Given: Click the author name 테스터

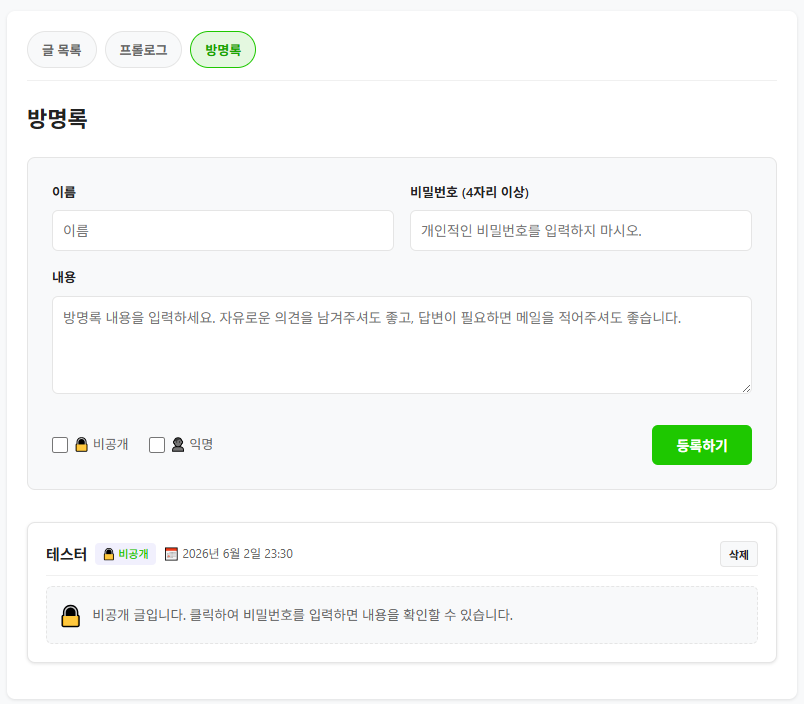Looking at the screenshot, I should 67,554.
